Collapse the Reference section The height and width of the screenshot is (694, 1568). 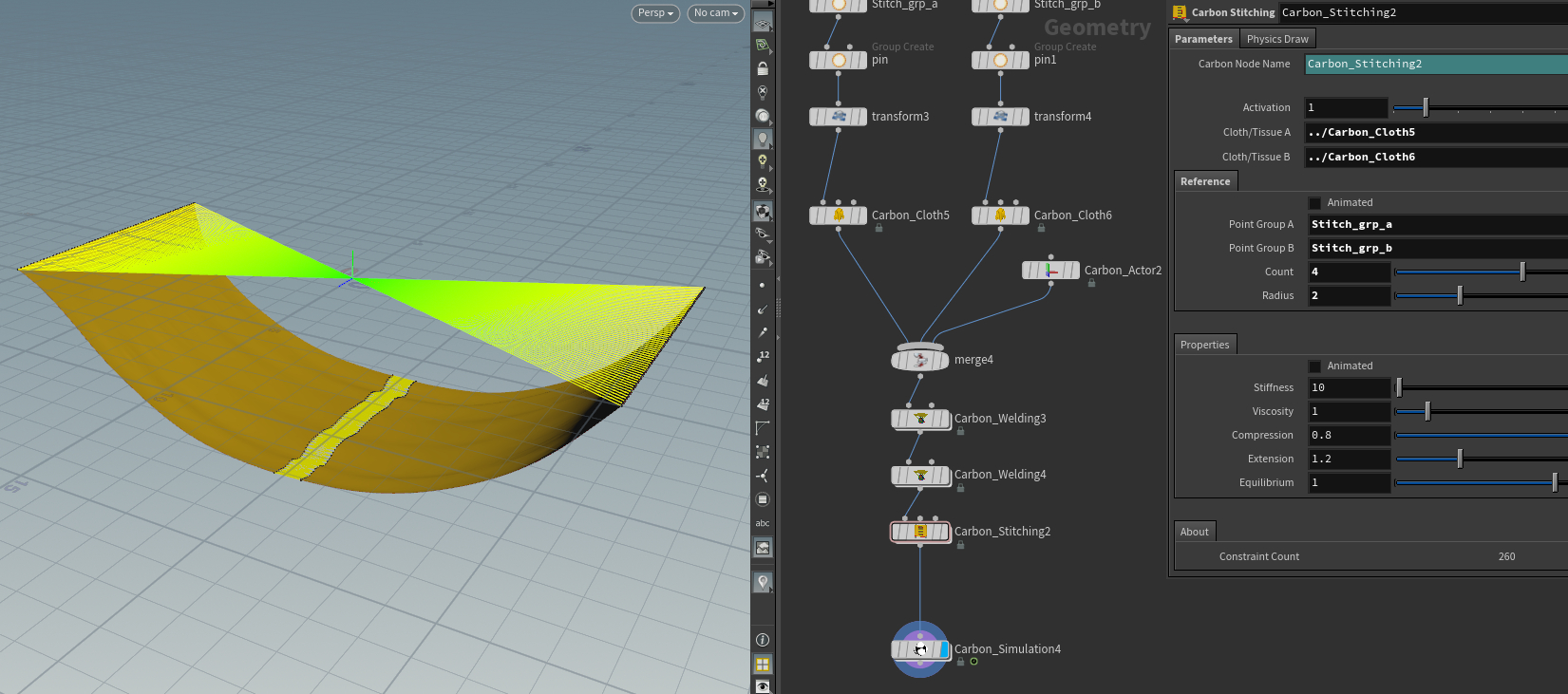click(x=1205, y=181)
